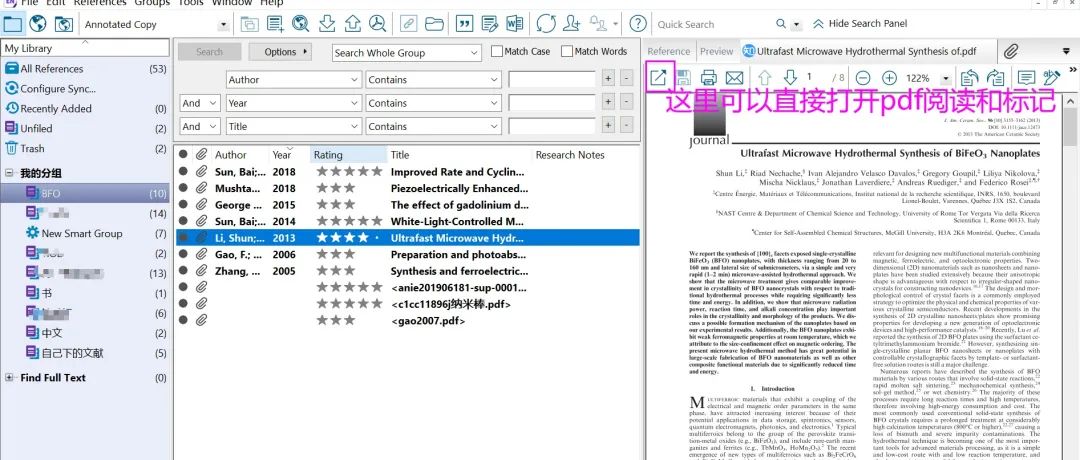Rotate PDF counterclockwise icon
The height and width of the screenshot is (460, 1080).
click(x=969, y=78)
